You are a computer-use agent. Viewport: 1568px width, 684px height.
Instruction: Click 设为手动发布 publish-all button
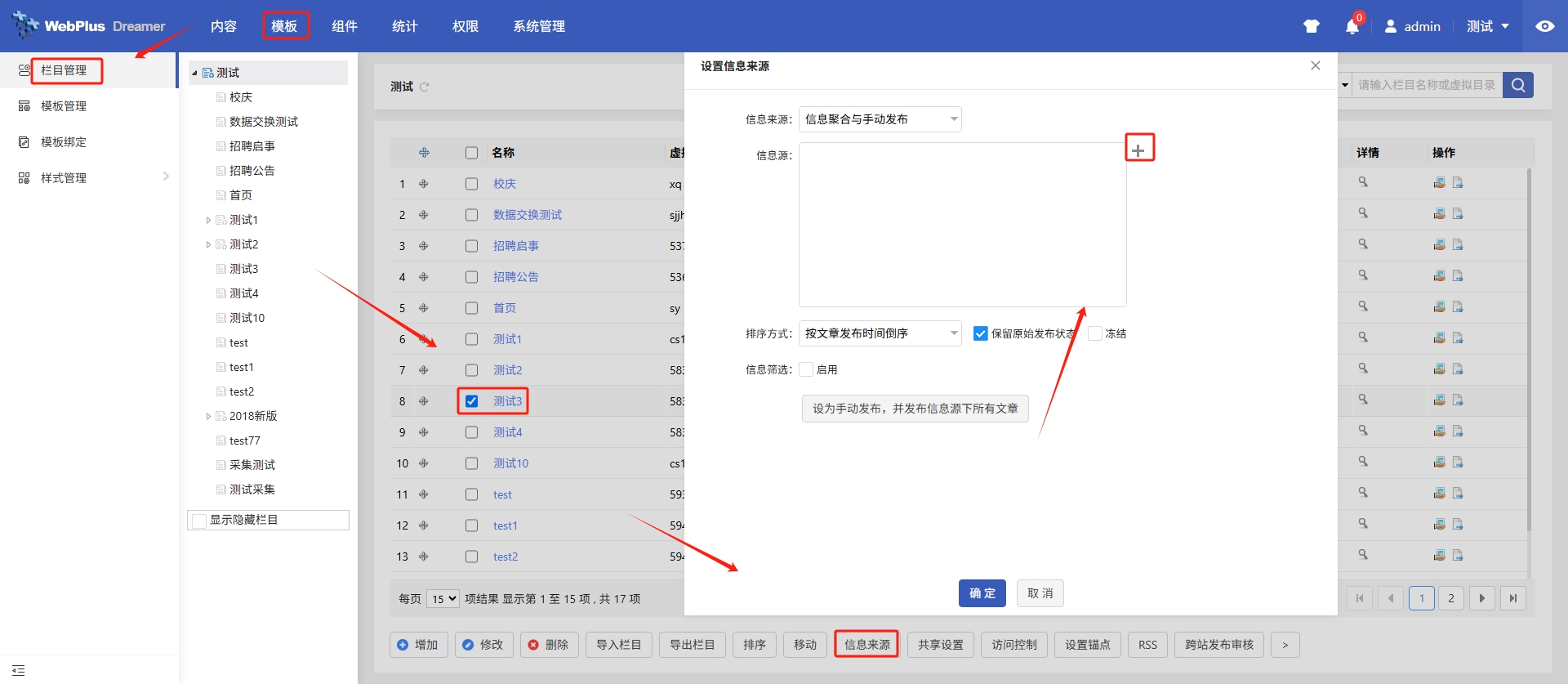915,409
